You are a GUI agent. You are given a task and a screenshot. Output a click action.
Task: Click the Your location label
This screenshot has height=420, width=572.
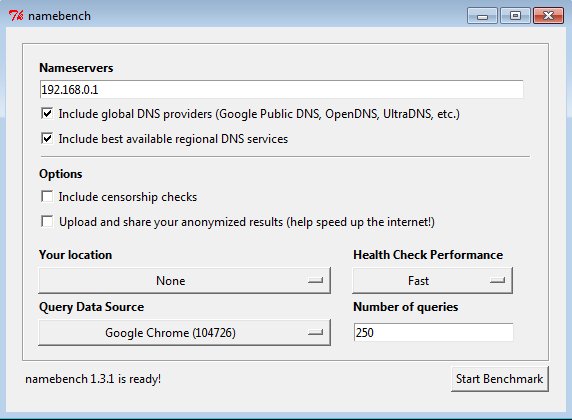tap(76, 255)
